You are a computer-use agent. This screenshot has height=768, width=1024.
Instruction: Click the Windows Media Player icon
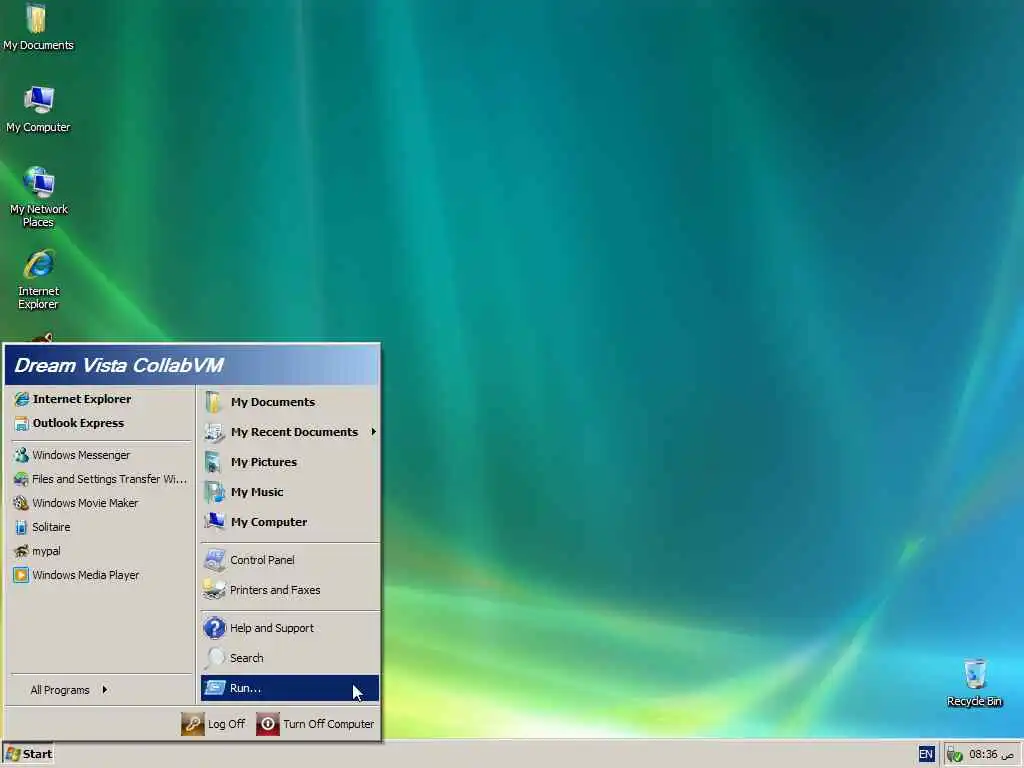point(21,575)
